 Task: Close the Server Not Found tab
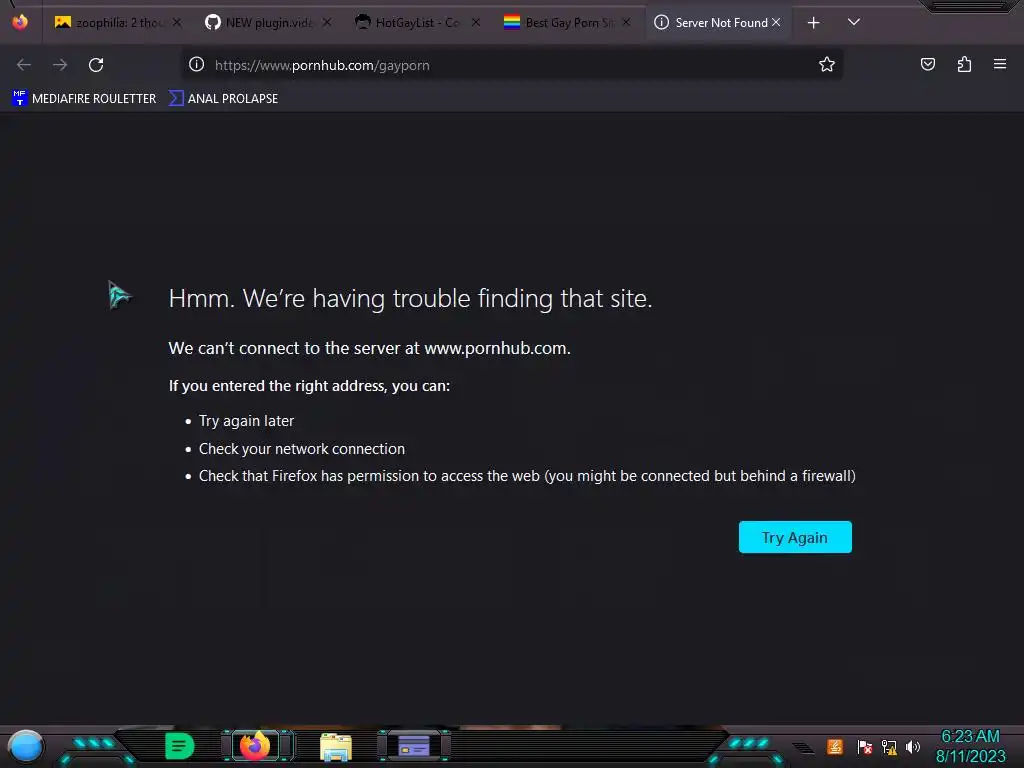(x=776, y=22)
